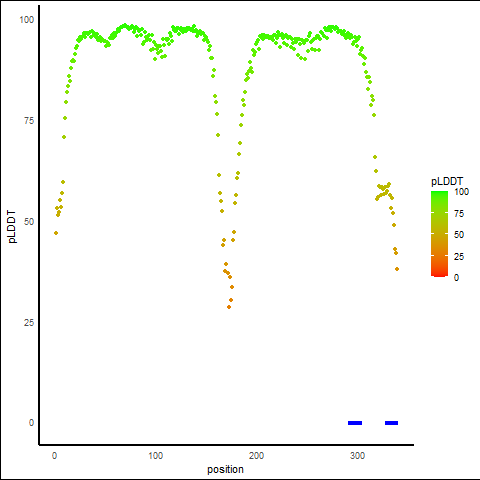Click the 0 tick label on y-axis
The height and width of the screenshot is (480, 480).
click(31, 423)
